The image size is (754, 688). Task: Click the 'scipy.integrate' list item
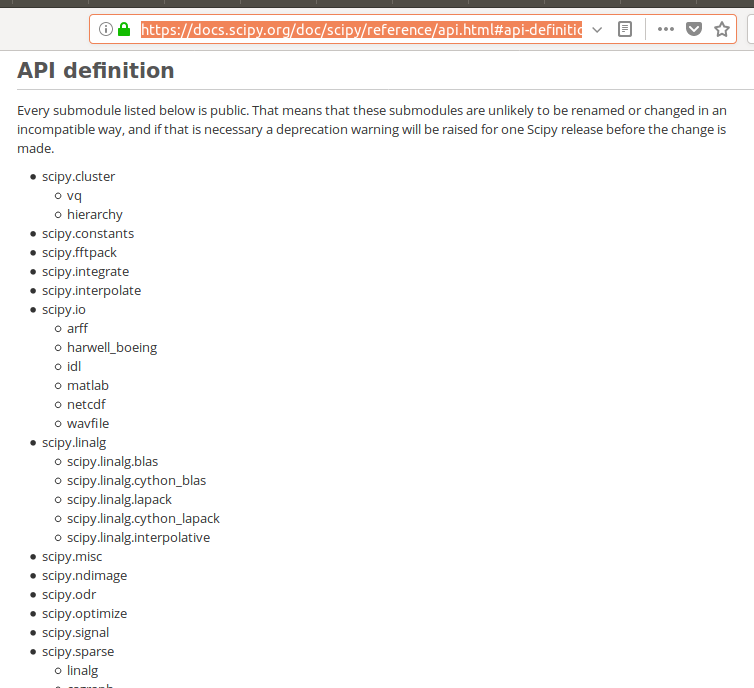pos(86,272)
